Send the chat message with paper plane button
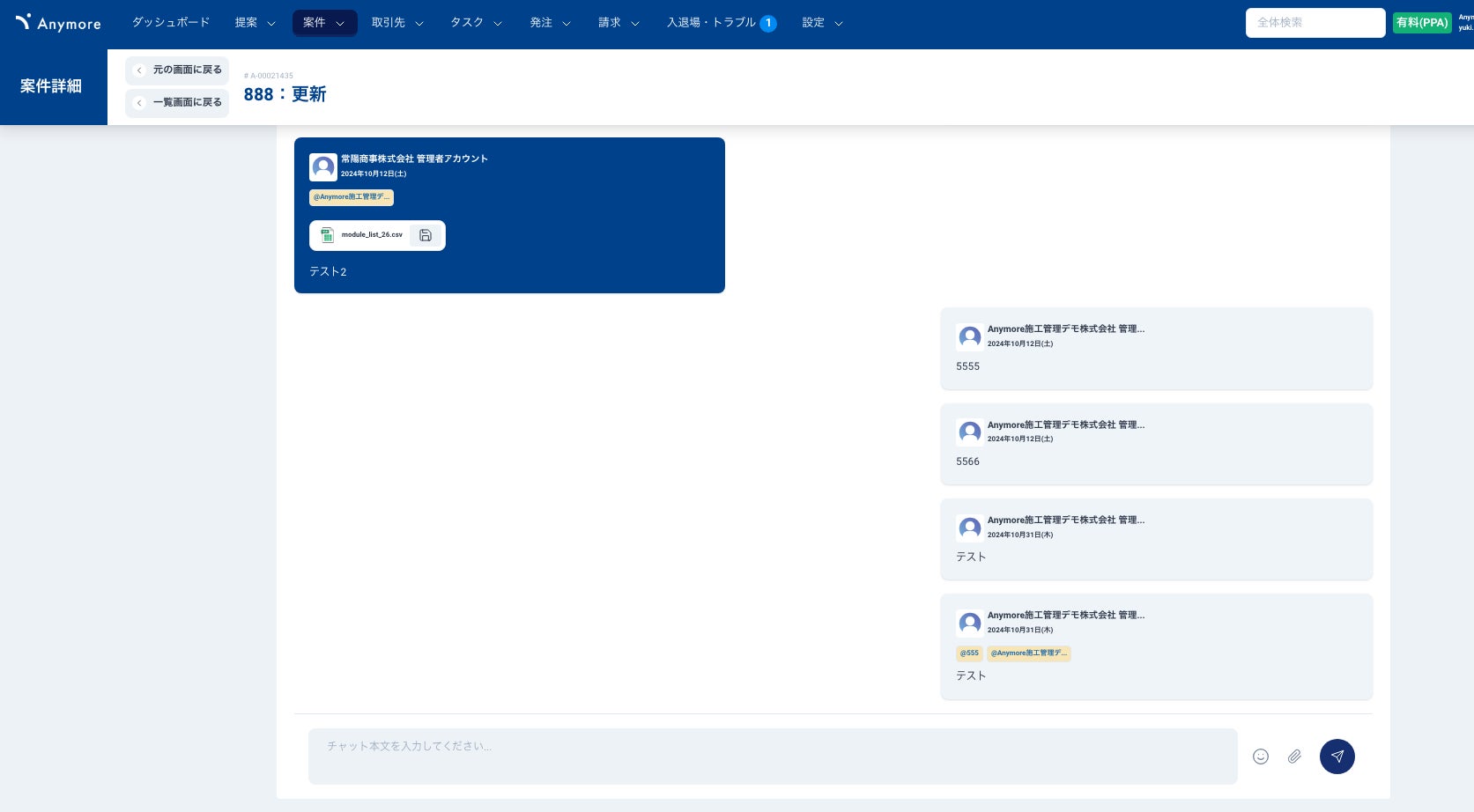The width and height of the screenshot is (1474, 812). (1337, 757)
